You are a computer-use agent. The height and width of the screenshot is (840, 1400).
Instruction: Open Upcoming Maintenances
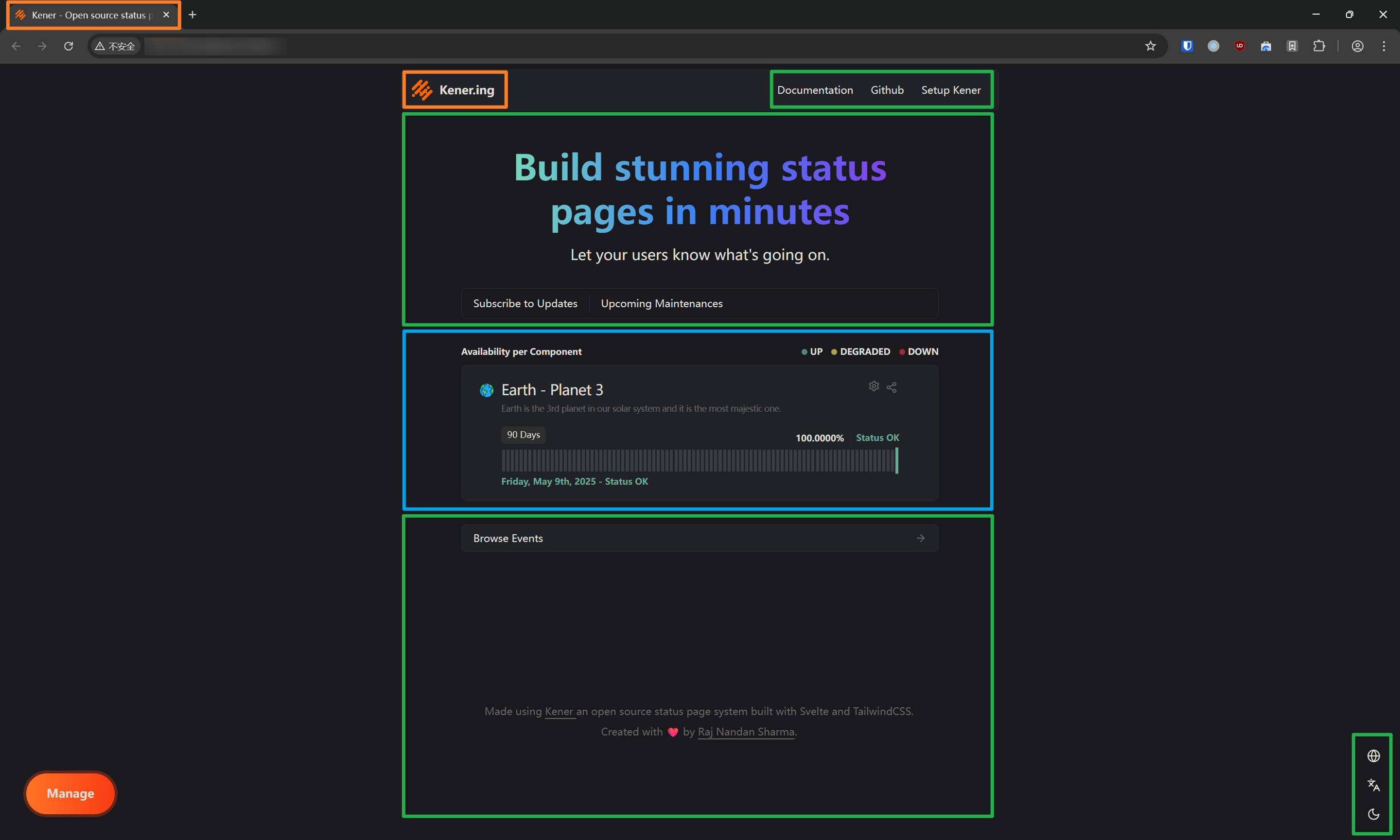(662, 303)
